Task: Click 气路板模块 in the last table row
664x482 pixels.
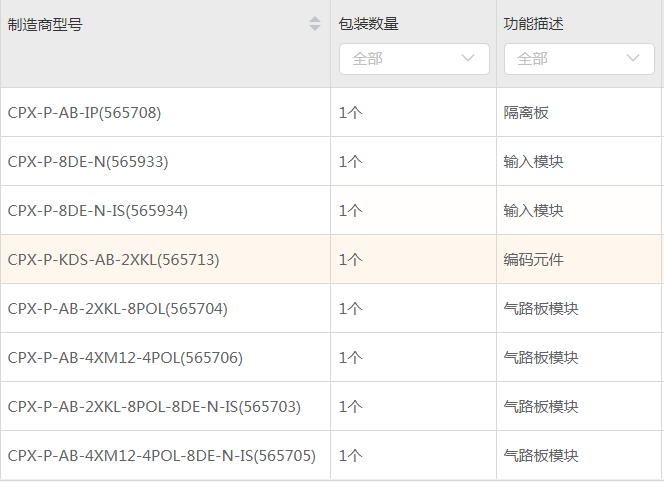Action: 540,456
